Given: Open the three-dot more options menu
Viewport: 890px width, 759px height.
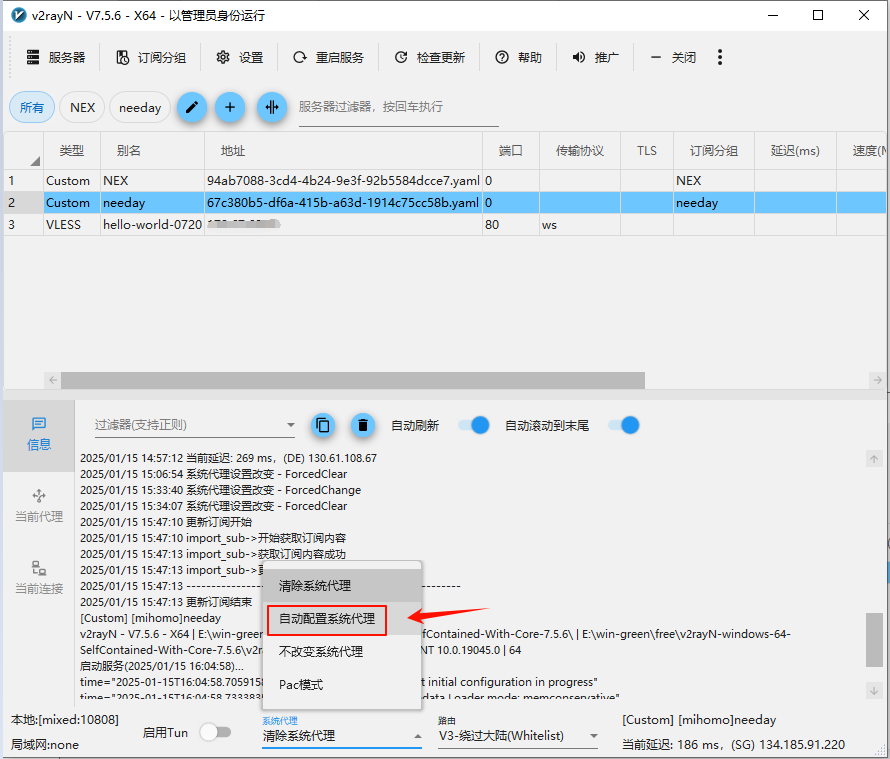Looking at the screenshot, I should [720, 57].
